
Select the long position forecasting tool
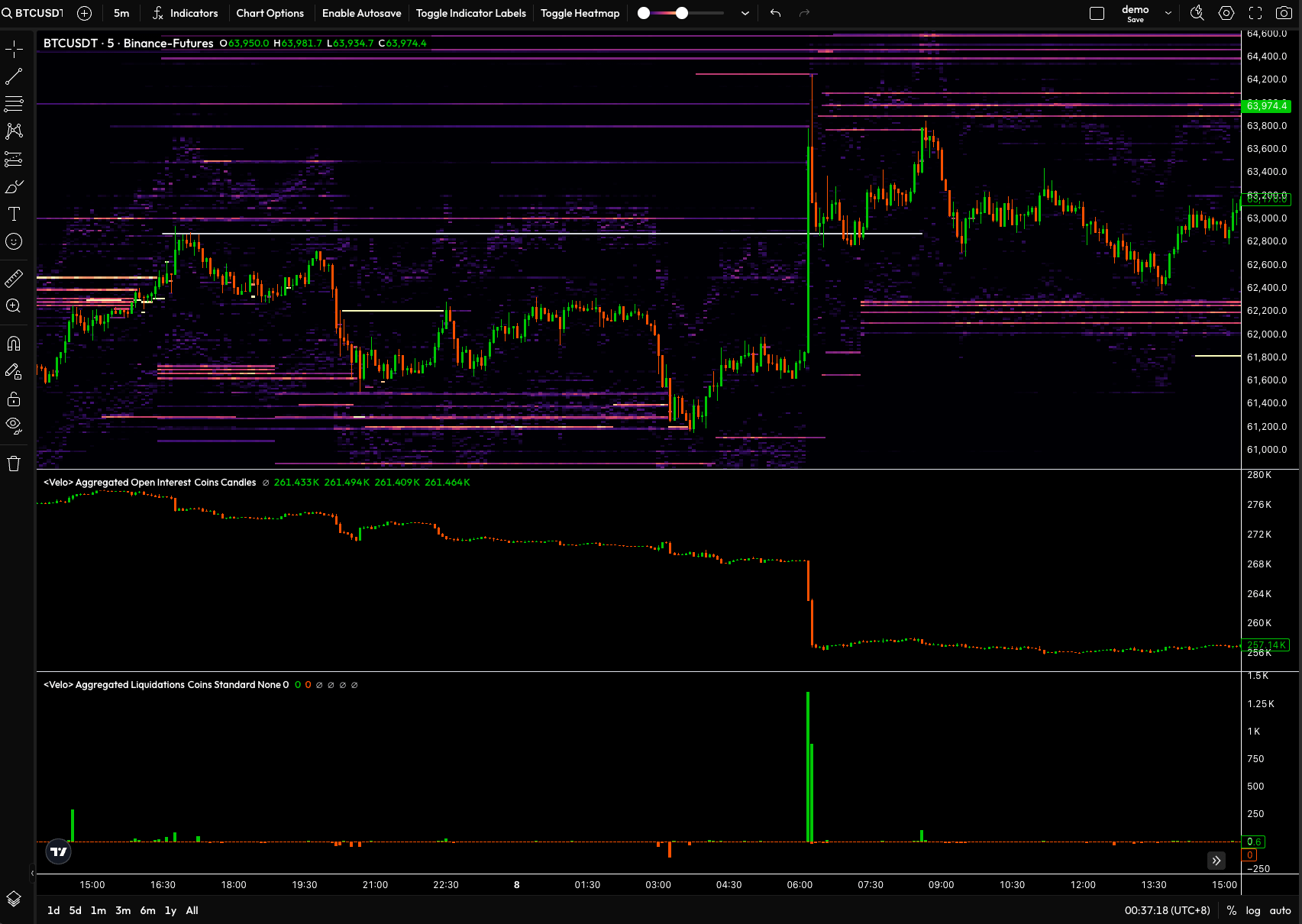(14, 159)
